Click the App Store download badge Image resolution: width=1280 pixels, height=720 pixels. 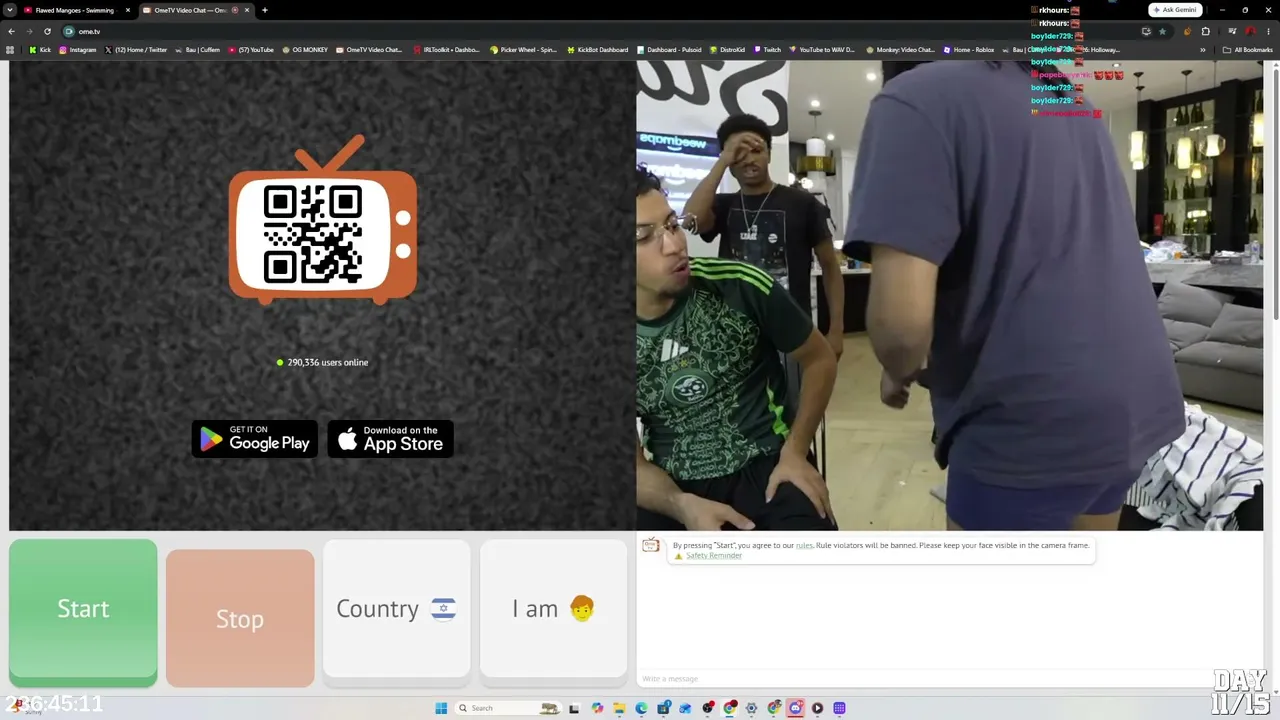pyautogui.click(x=391, y=439)
